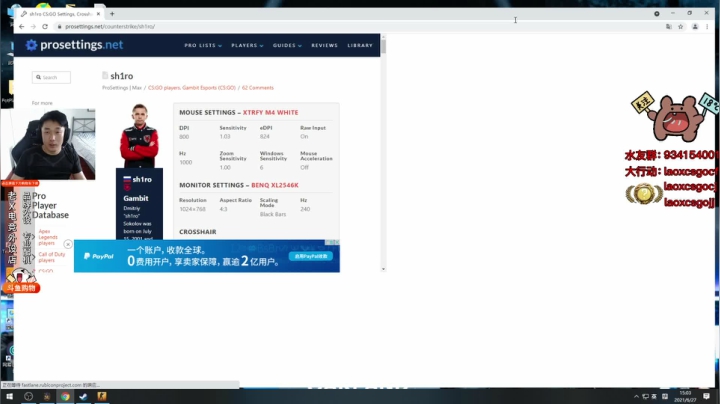Show hidden tray icons chevron
Image resolution: width=720 pixels, height=404 pixels.
636,396
